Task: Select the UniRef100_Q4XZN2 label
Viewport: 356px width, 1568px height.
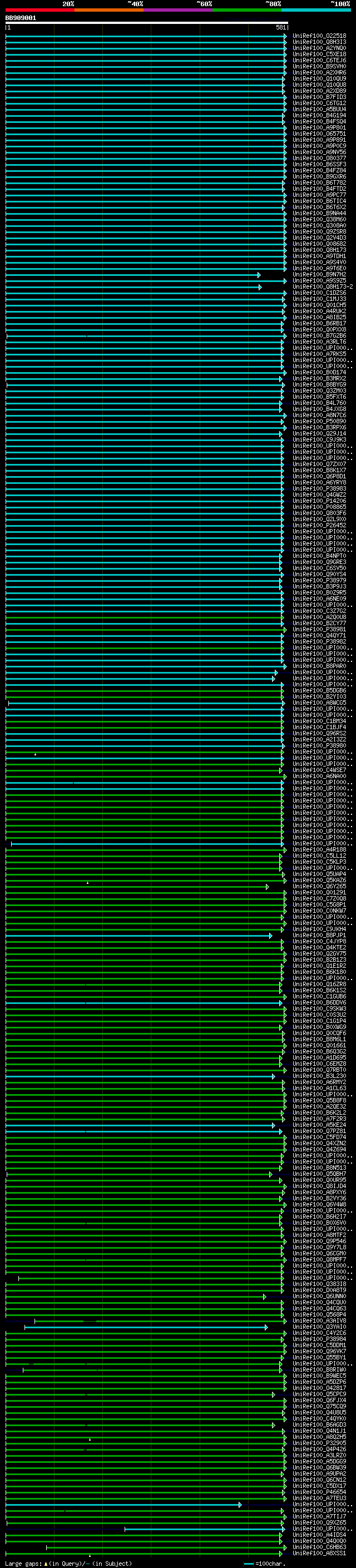Action: 319,1143
